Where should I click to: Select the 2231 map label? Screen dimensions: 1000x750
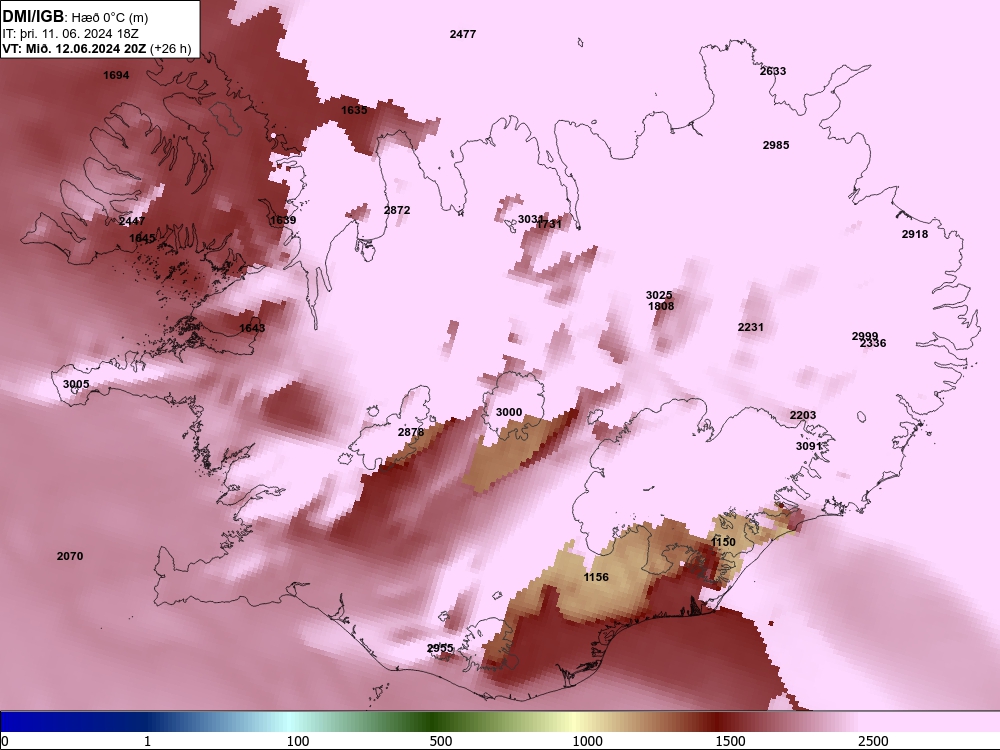(x=751, y=327)
